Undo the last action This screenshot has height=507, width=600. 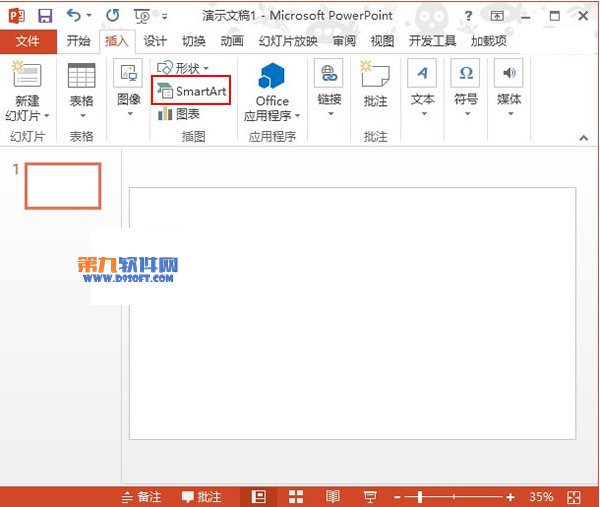(73, 15)
